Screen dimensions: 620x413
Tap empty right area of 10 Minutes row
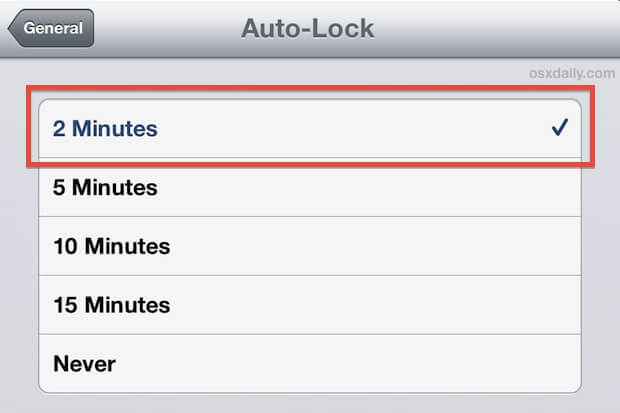click(450, 246)
